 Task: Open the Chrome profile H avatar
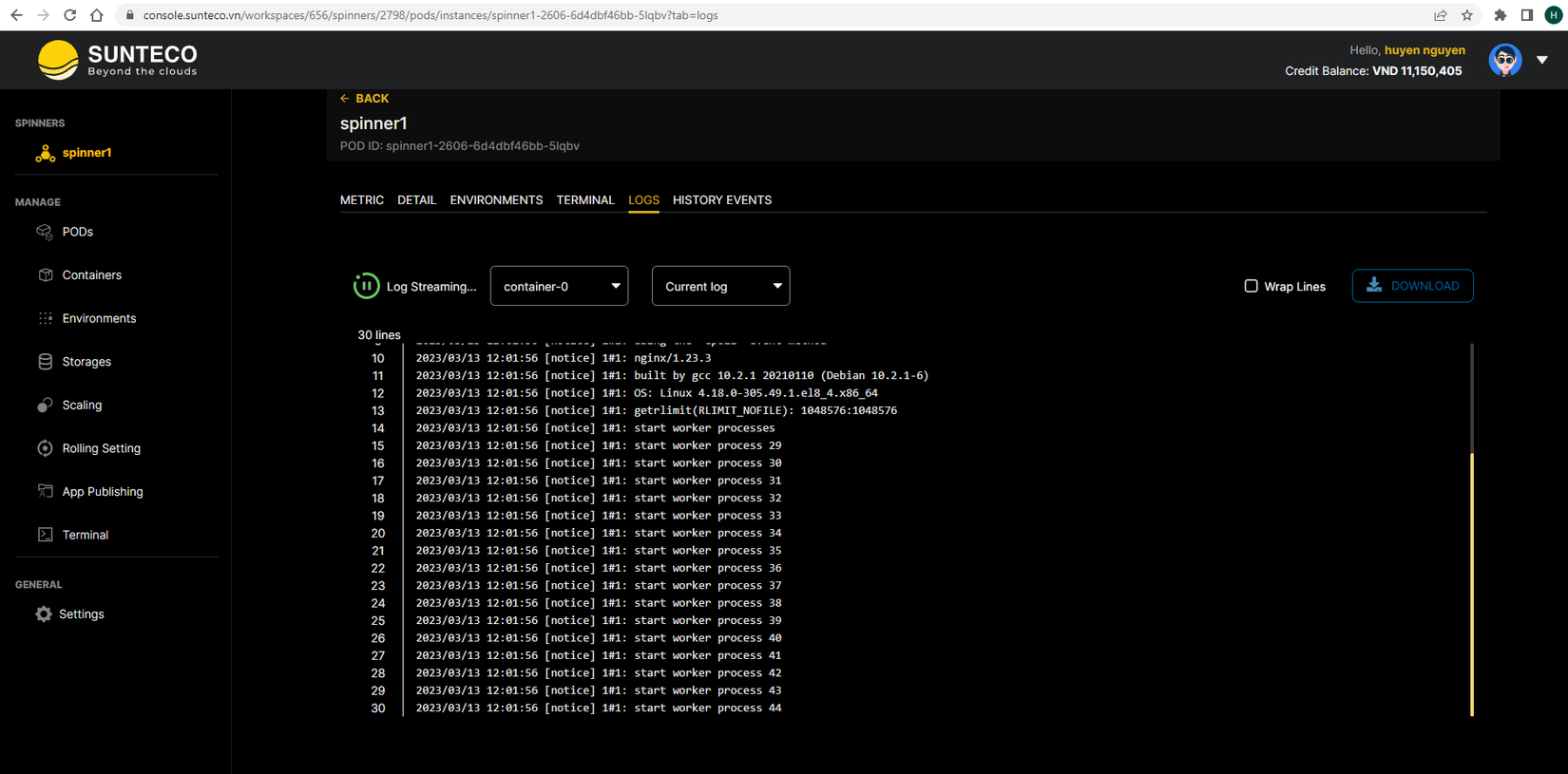1554,15
